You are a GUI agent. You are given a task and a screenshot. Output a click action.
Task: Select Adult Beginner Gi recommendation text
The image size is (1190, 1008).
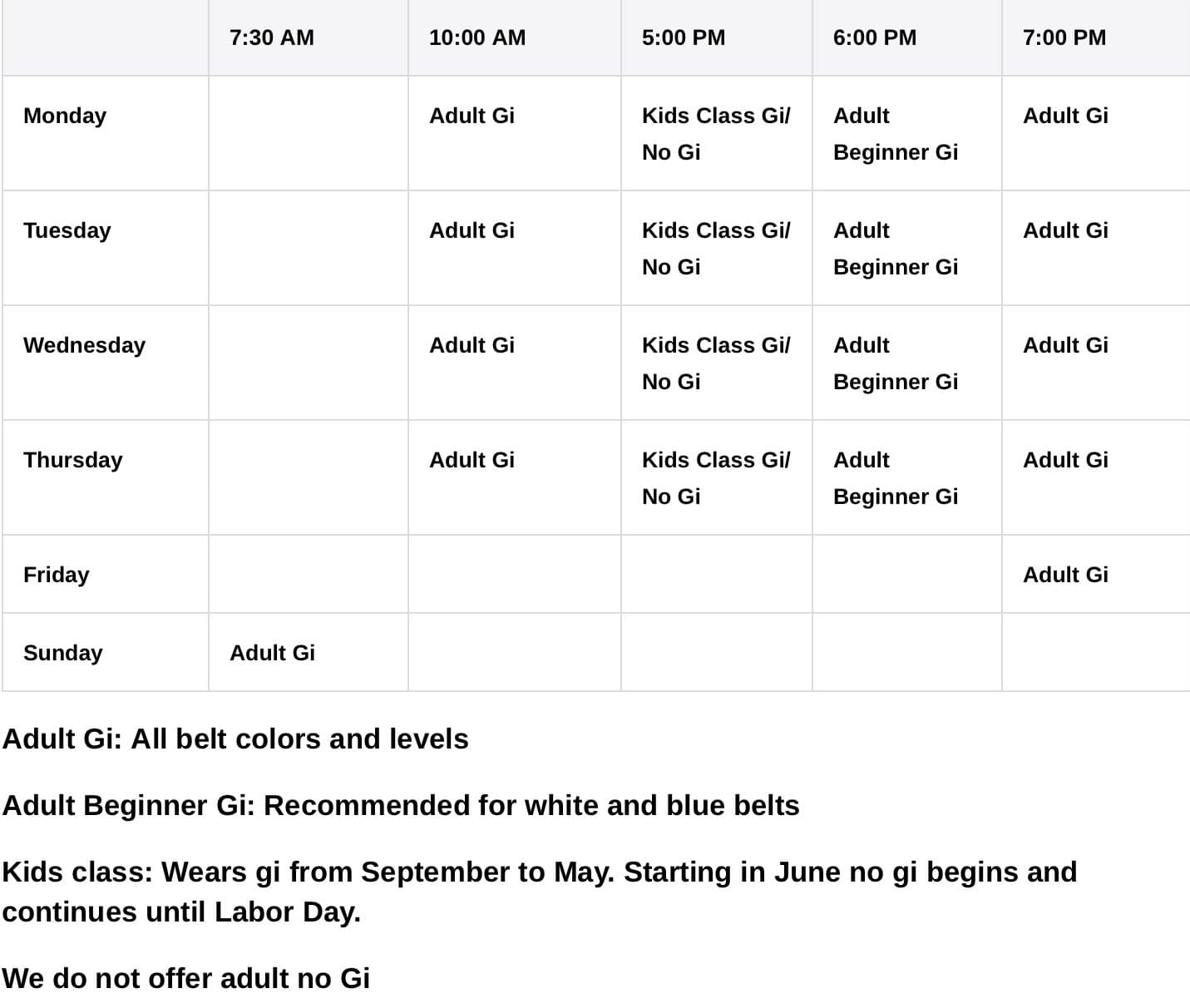pos(401,805)
